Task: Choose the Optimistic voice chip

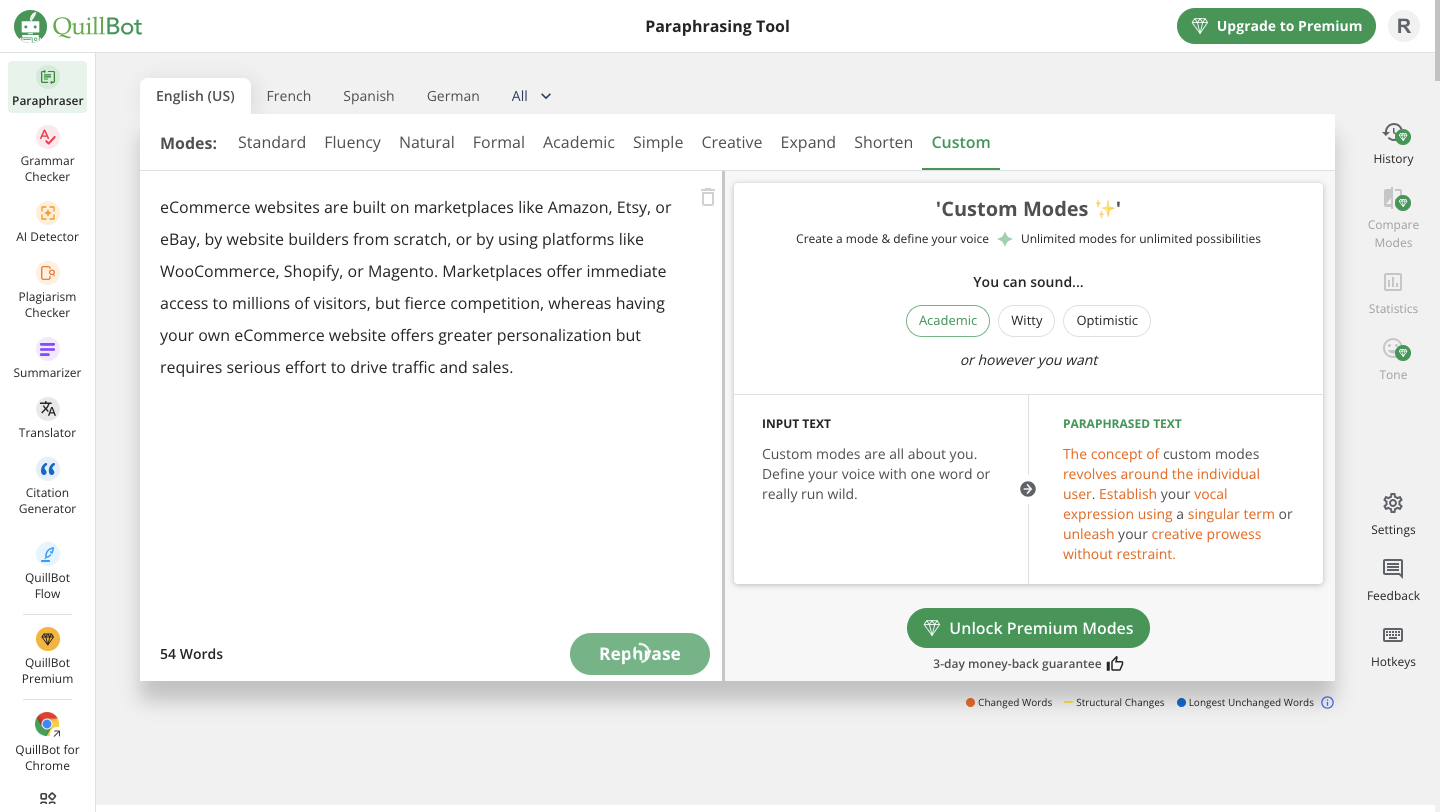Action: 1107,320
